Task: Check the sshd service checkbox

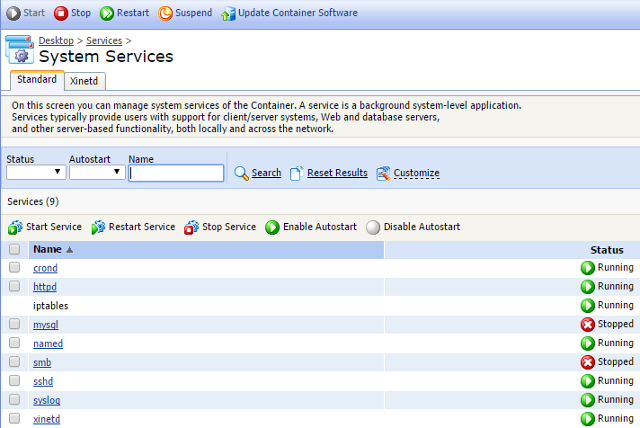Action: click(14, 381)
